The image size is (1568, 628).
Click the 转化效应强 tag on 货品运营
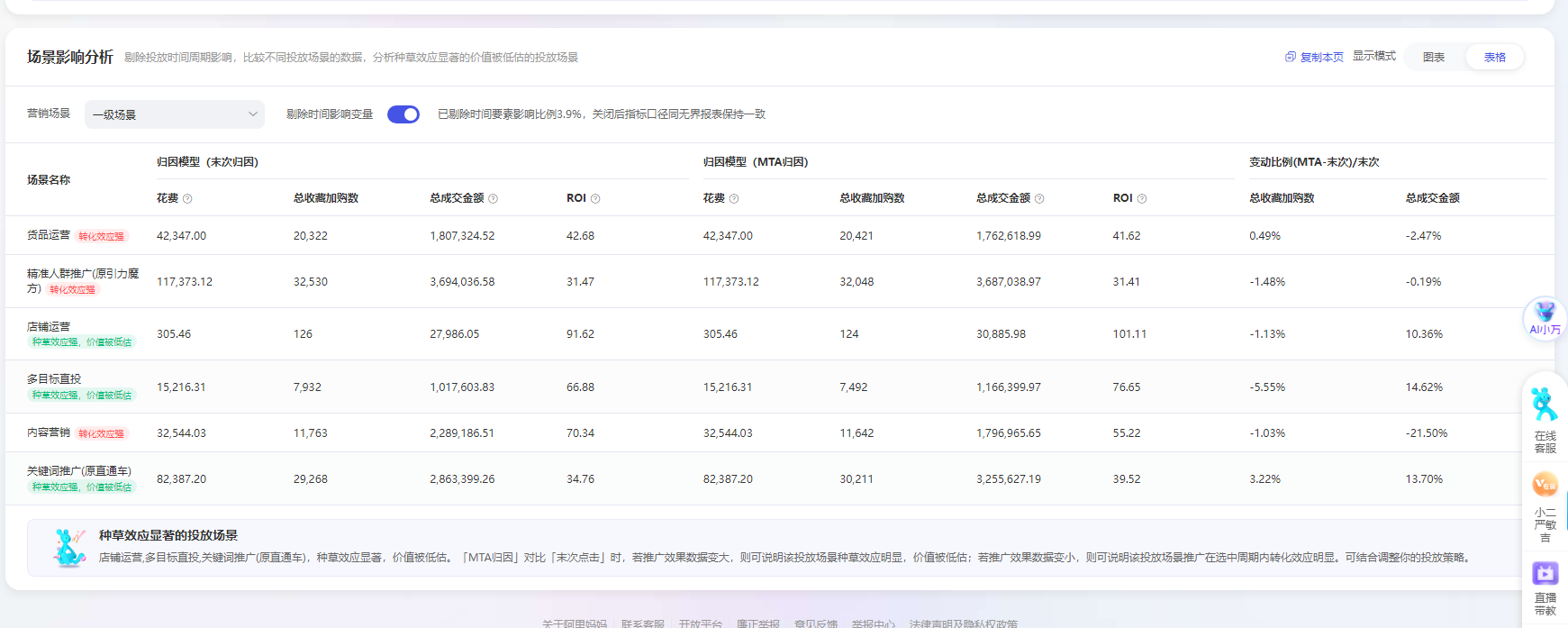coord(102,237)
